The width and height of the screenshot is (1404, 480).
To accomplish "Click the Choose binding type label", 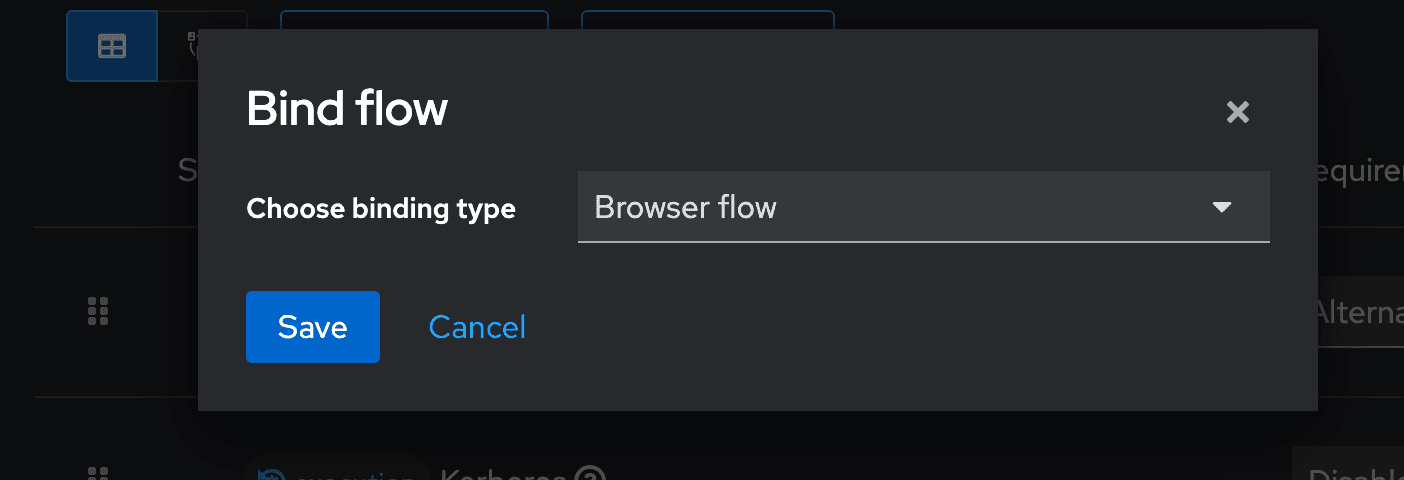I will click(x=381, y=209).
